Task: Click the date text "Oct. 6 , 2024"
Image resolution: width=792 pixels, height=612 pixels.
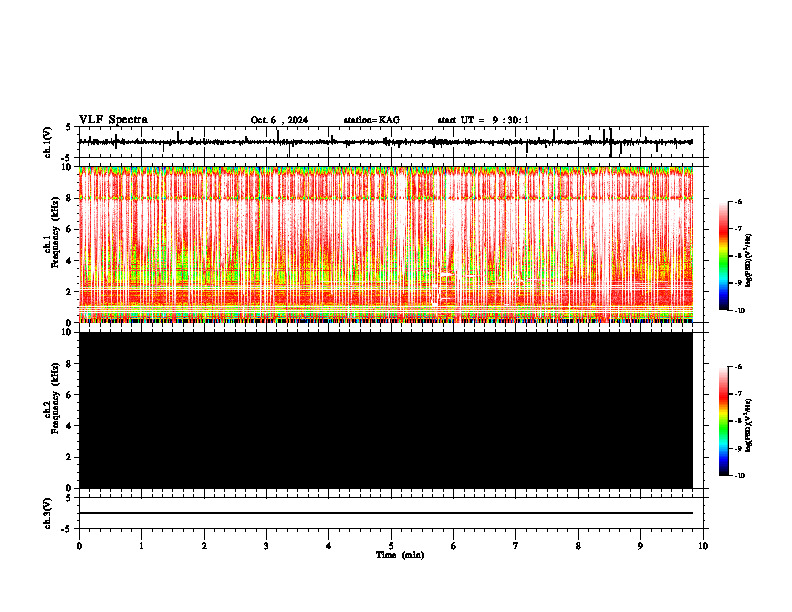Action: 279,120
